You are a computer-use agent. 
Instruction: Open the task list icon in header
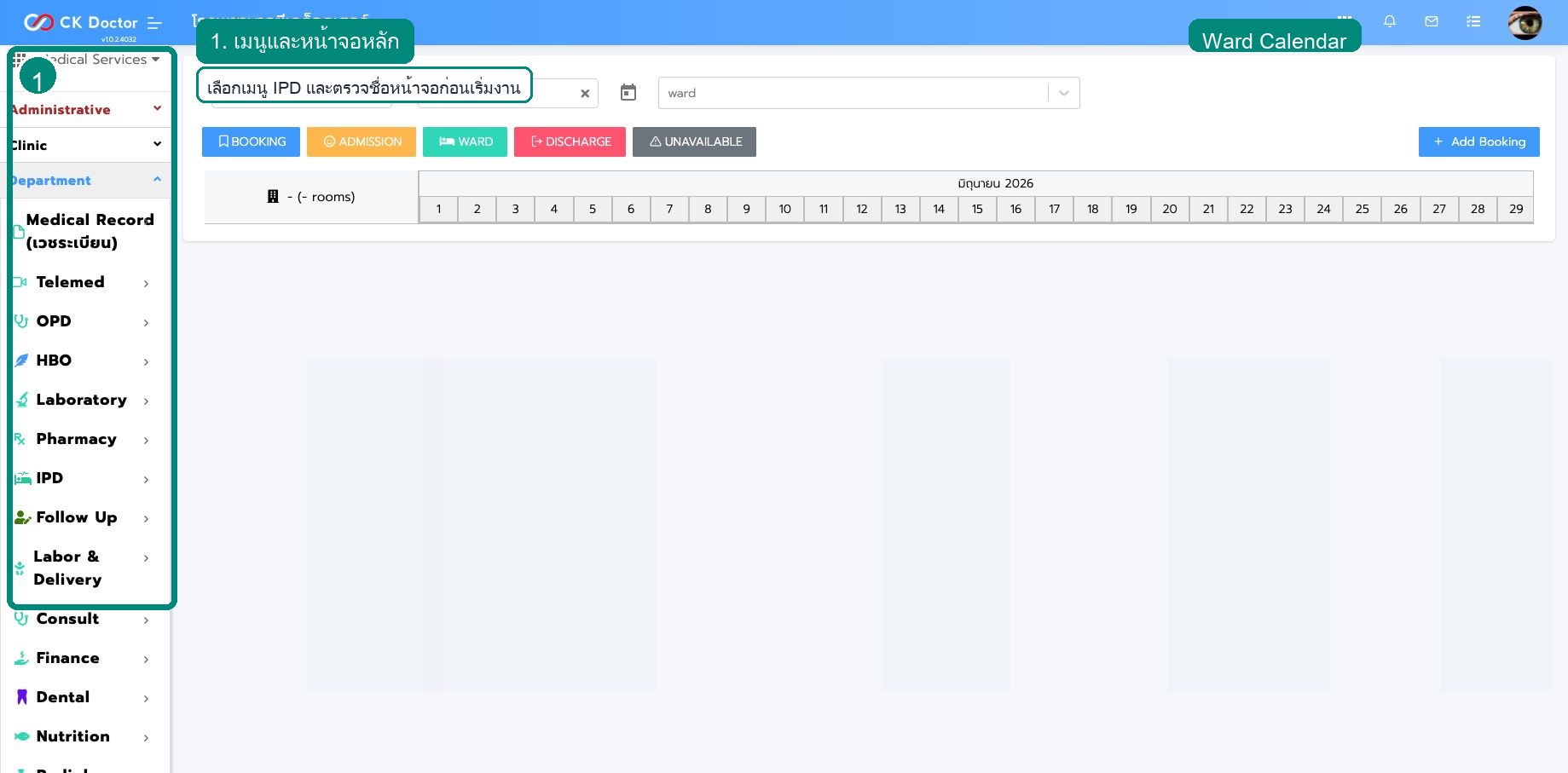[x=1473, y=21]
